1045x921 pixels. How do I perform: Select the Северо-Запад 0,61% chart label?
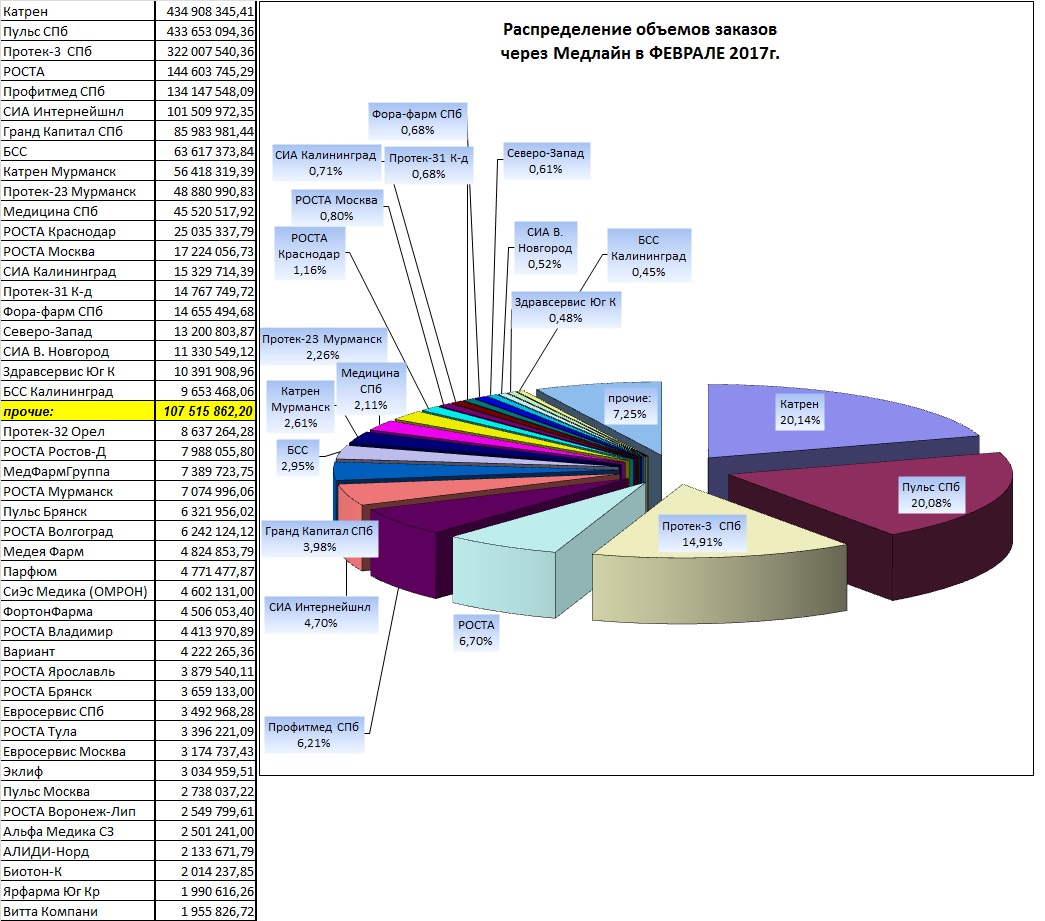[x=546, y=161]
